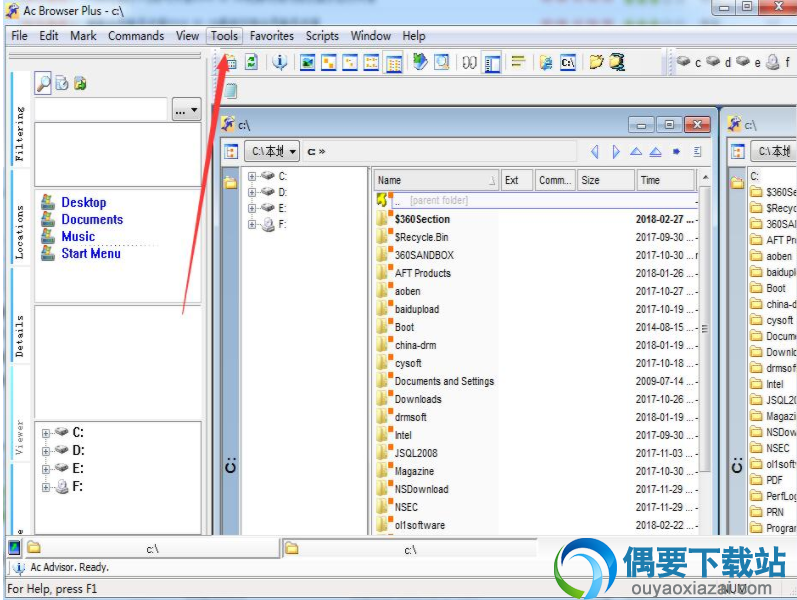797x600 pixels.
Task: Open the blue info icon in toolbar
Action: [280, 63]
